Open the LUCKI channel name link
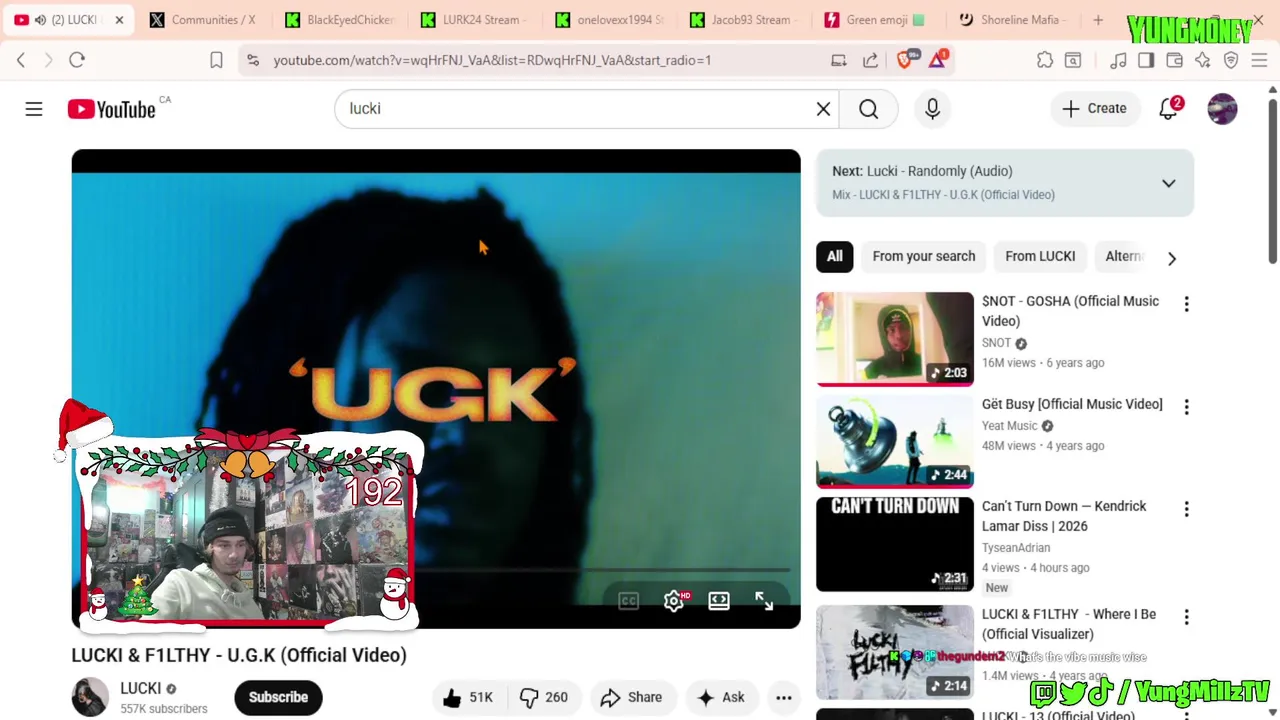 [x=140, y=688]
